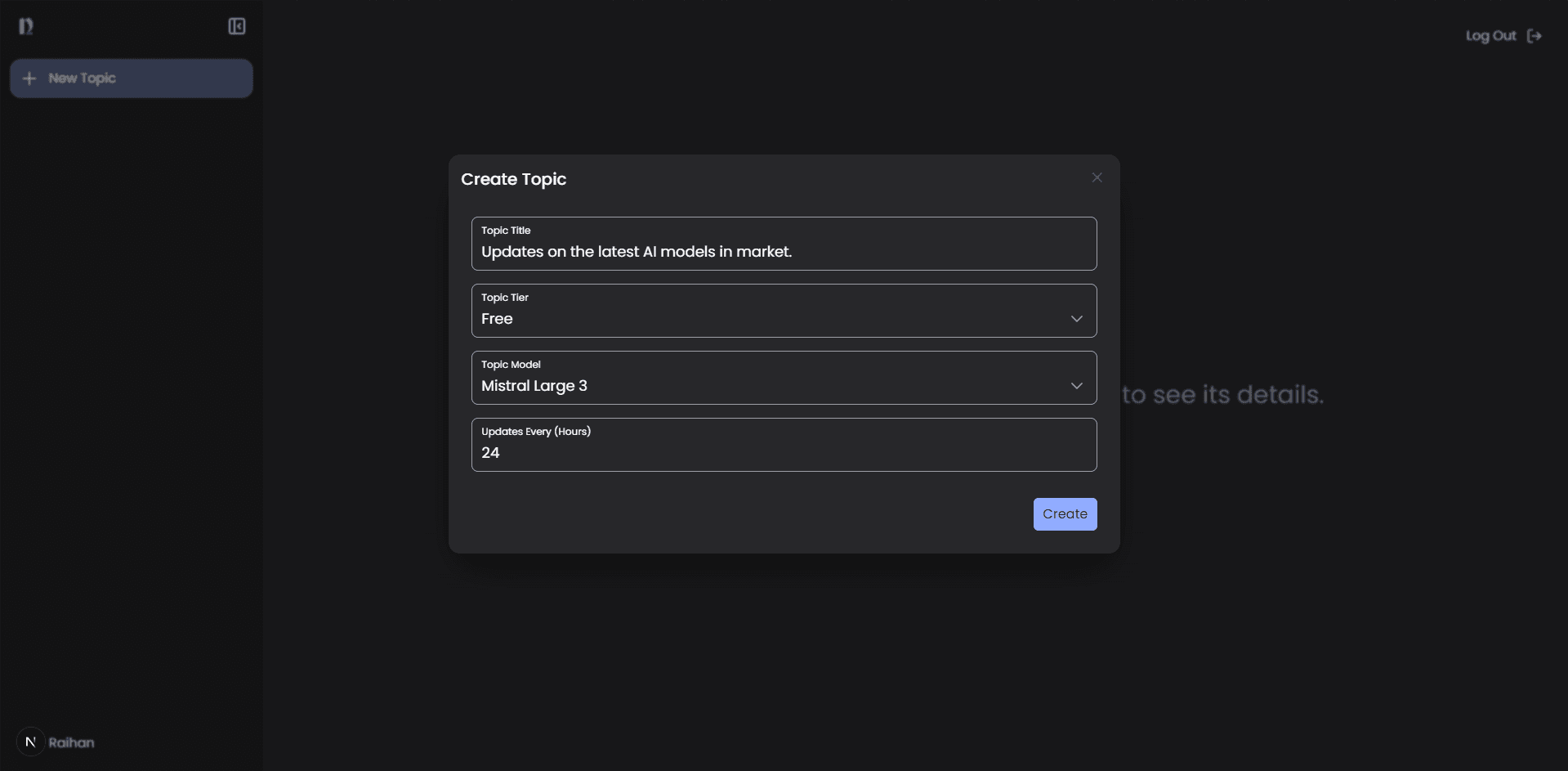This screenshot has width=1568, height=771.
Task: Click the logout arrow icon
Action: [x=1534, y=36]
